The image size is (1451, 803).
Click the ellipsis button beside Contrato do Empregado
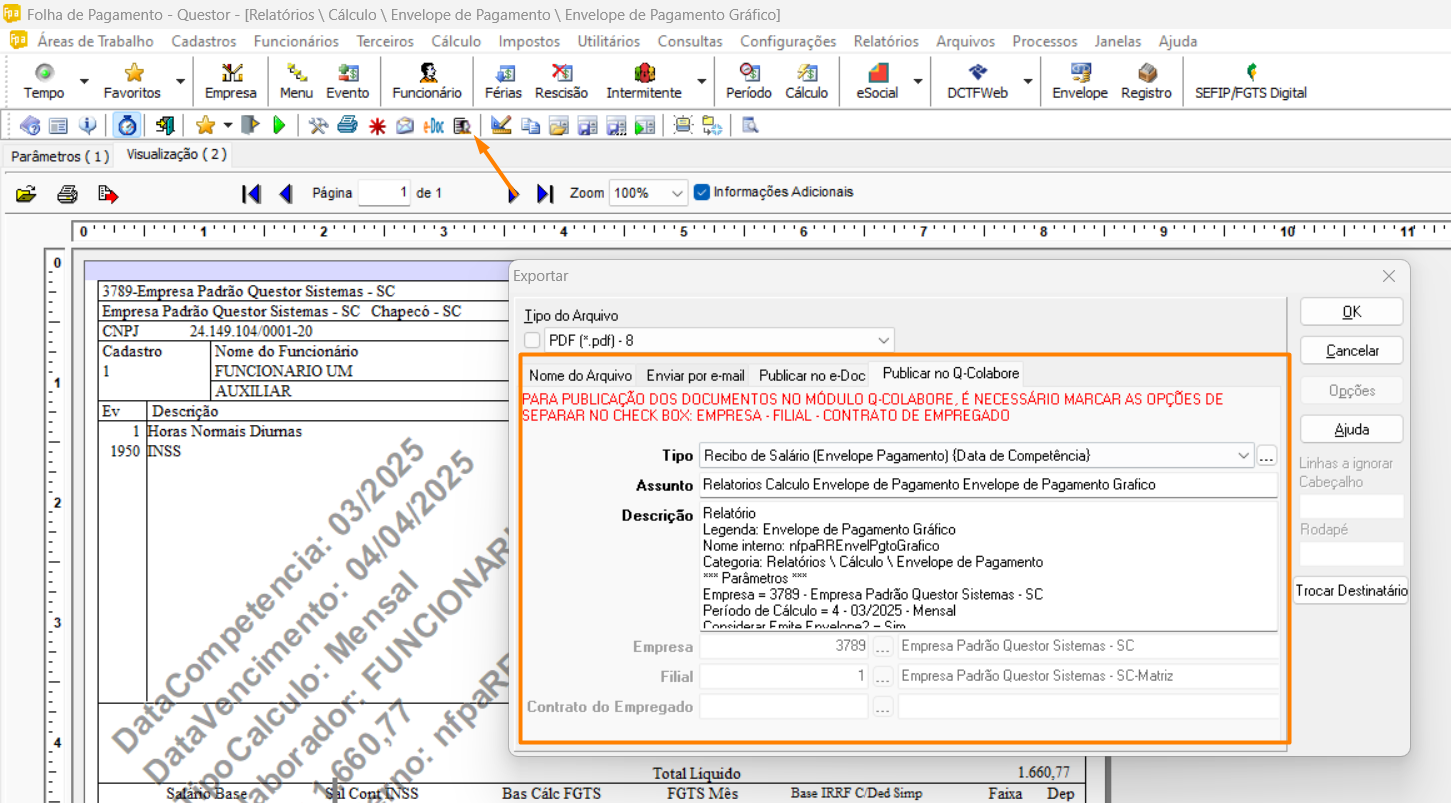coord(883,707)
